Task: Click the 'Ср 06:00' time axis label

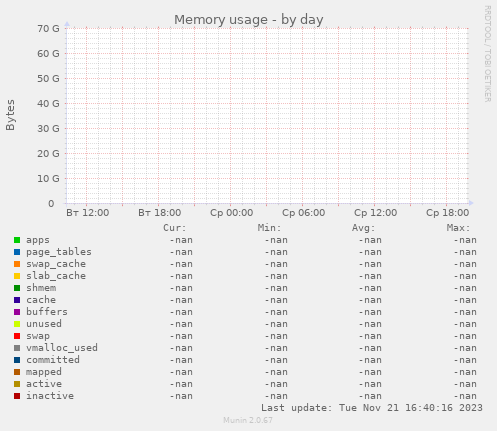Action: point(303,213)
